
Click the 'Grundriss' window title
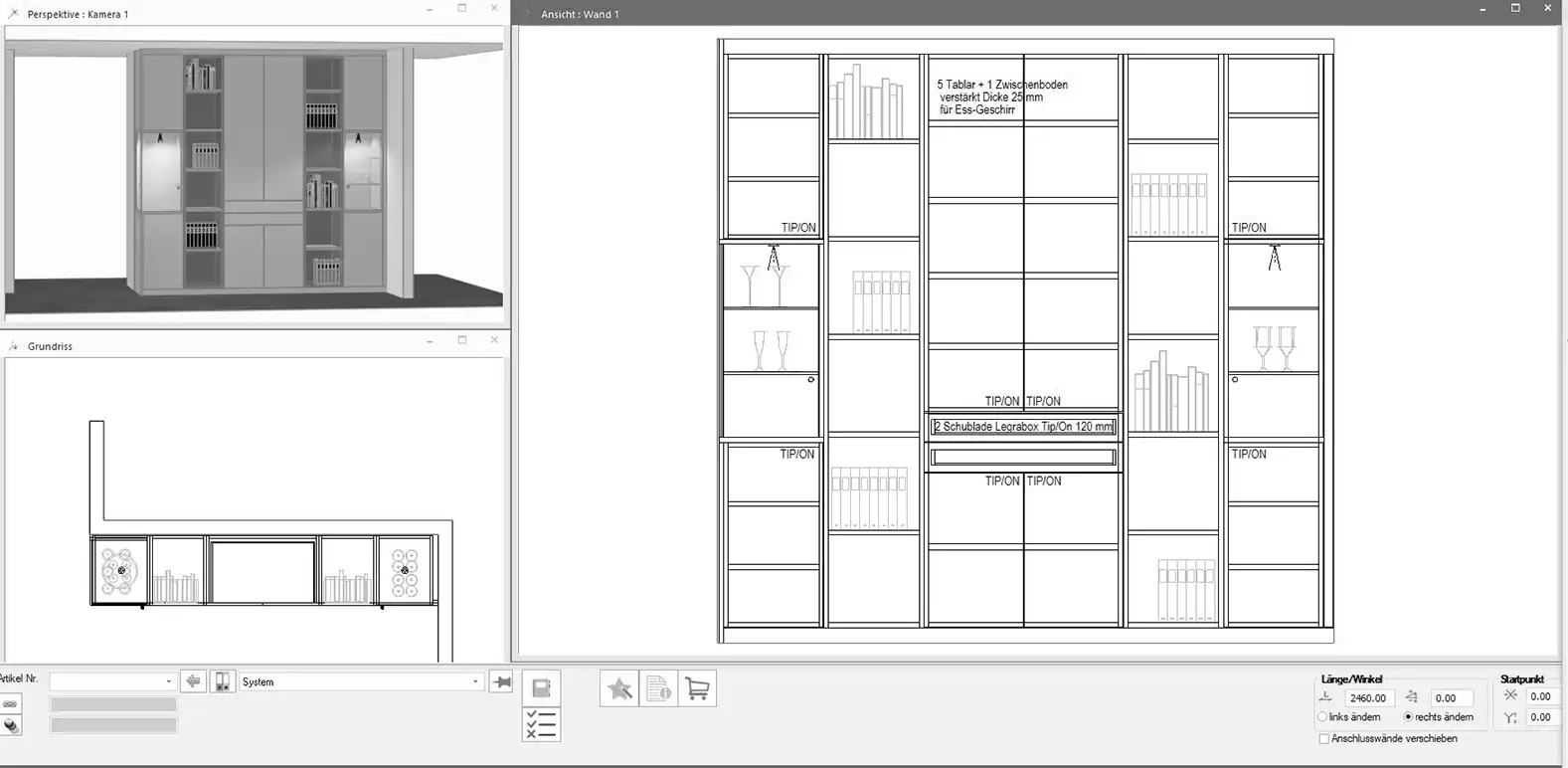50,346
